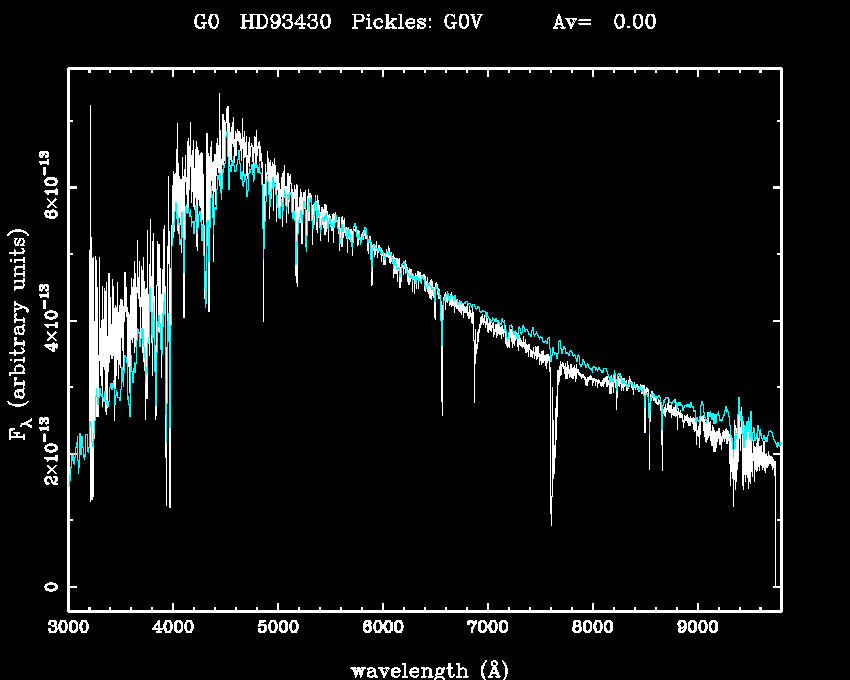This screenshot has height=680, width=850.
Task: Click the Pickles: G0V template label
Action: (x=417, y=23)
